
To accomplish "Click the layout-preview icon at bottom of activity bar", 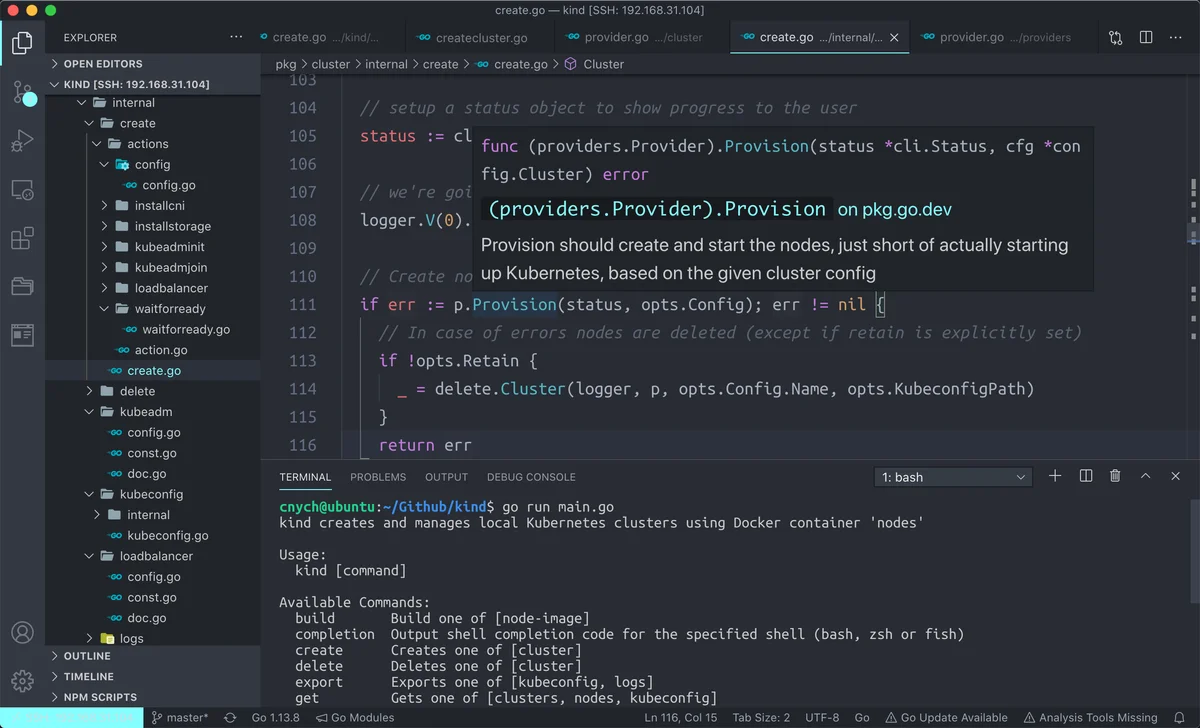I will click(x=22, y=335).
